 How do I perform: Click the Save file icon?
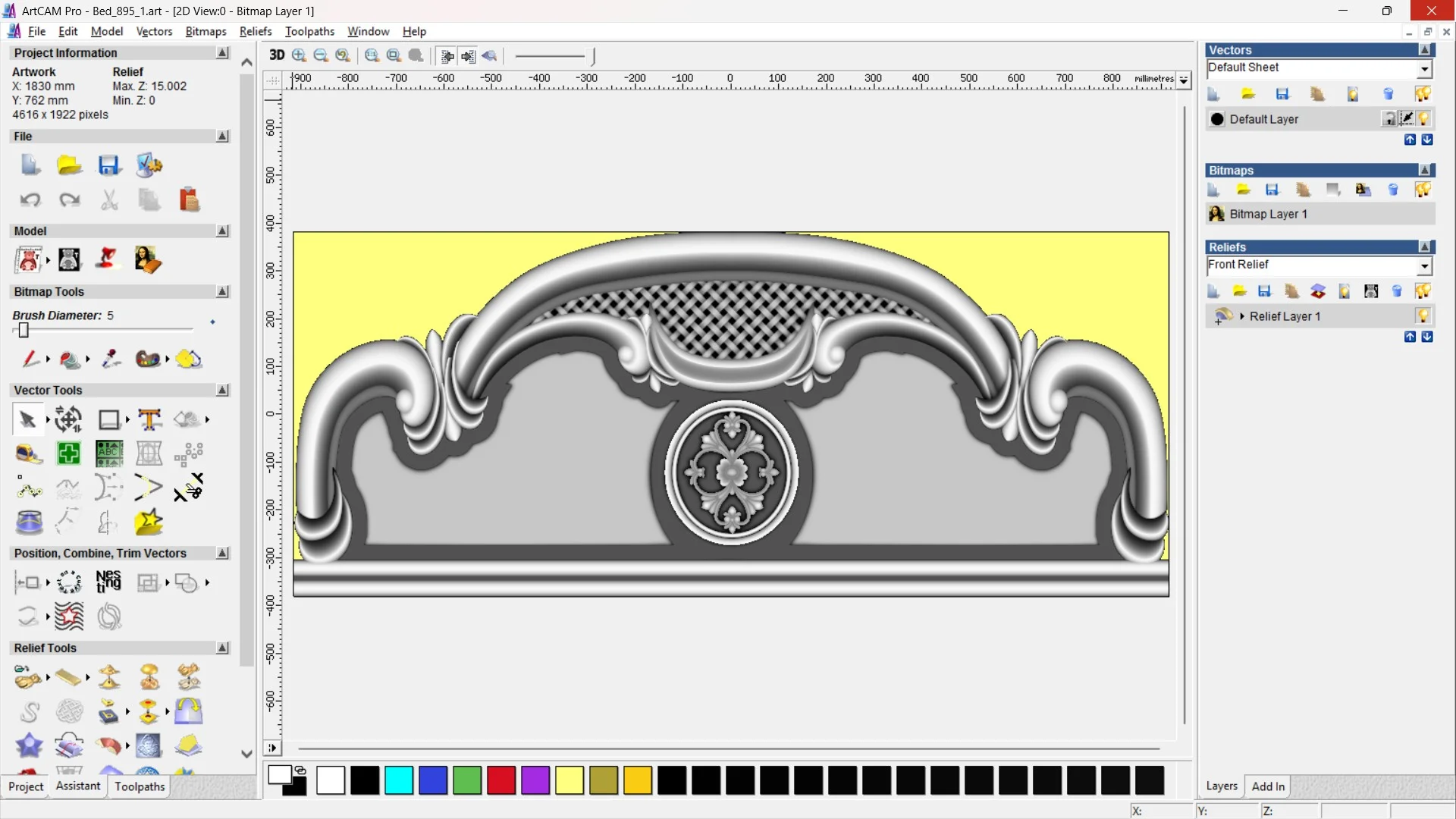pos(109,165)
